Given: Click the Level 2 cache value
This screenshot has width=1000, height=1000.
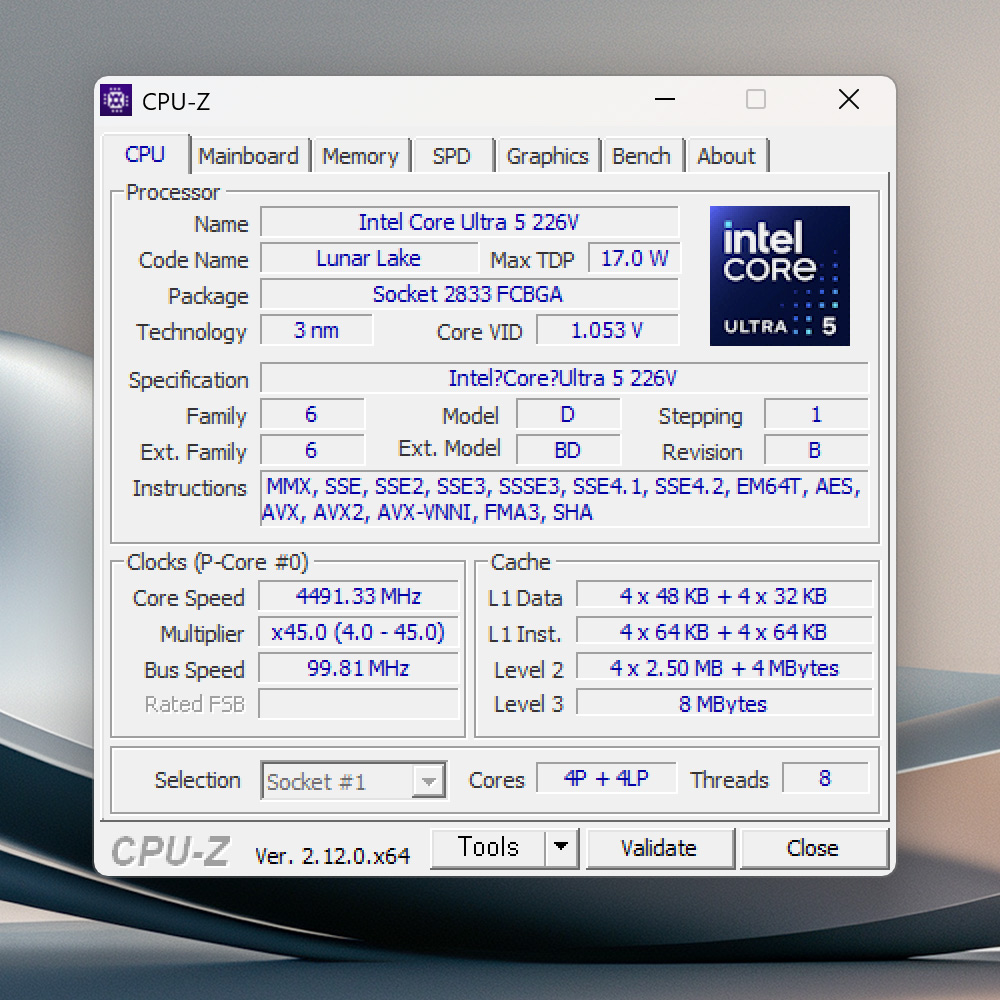Looking at the screenshot, I should coord(724,668).
